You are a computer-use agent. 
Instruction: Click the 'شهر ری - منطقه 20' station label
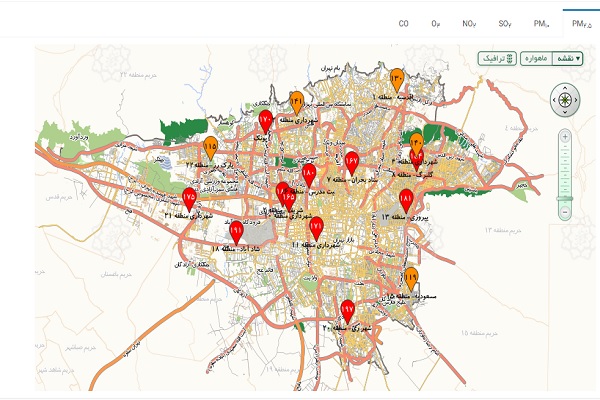click(347, 328)
